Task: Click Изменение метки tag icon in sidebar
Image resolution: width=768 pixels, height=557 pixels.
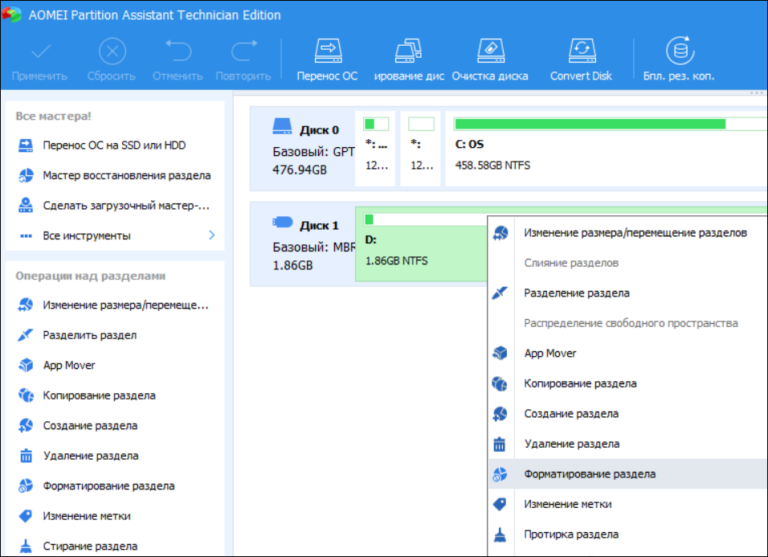Action: pyautogui.click(x=25, y=516)
